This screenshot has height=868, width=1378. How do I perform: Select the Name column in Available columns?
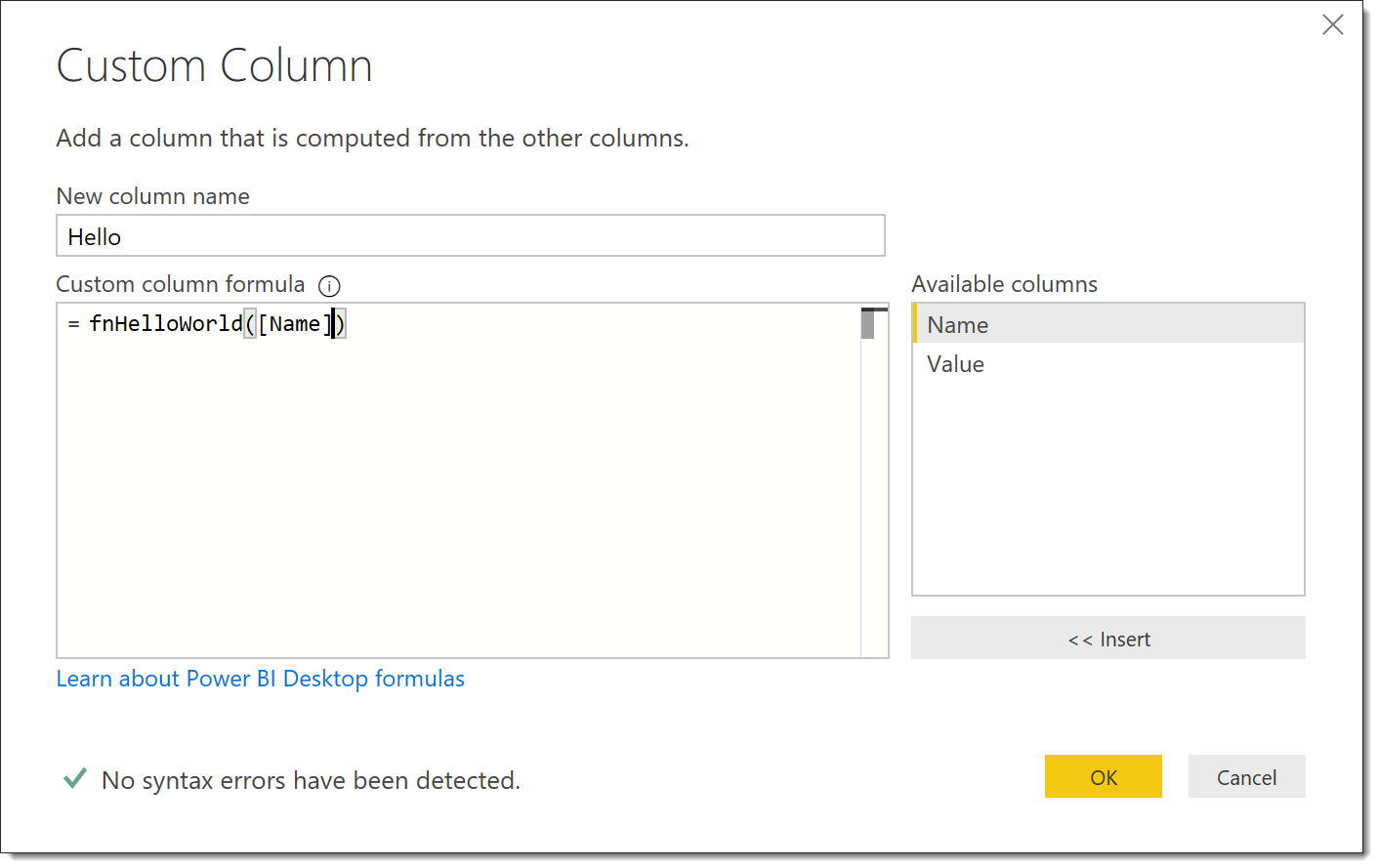(x=1108, y=324)
